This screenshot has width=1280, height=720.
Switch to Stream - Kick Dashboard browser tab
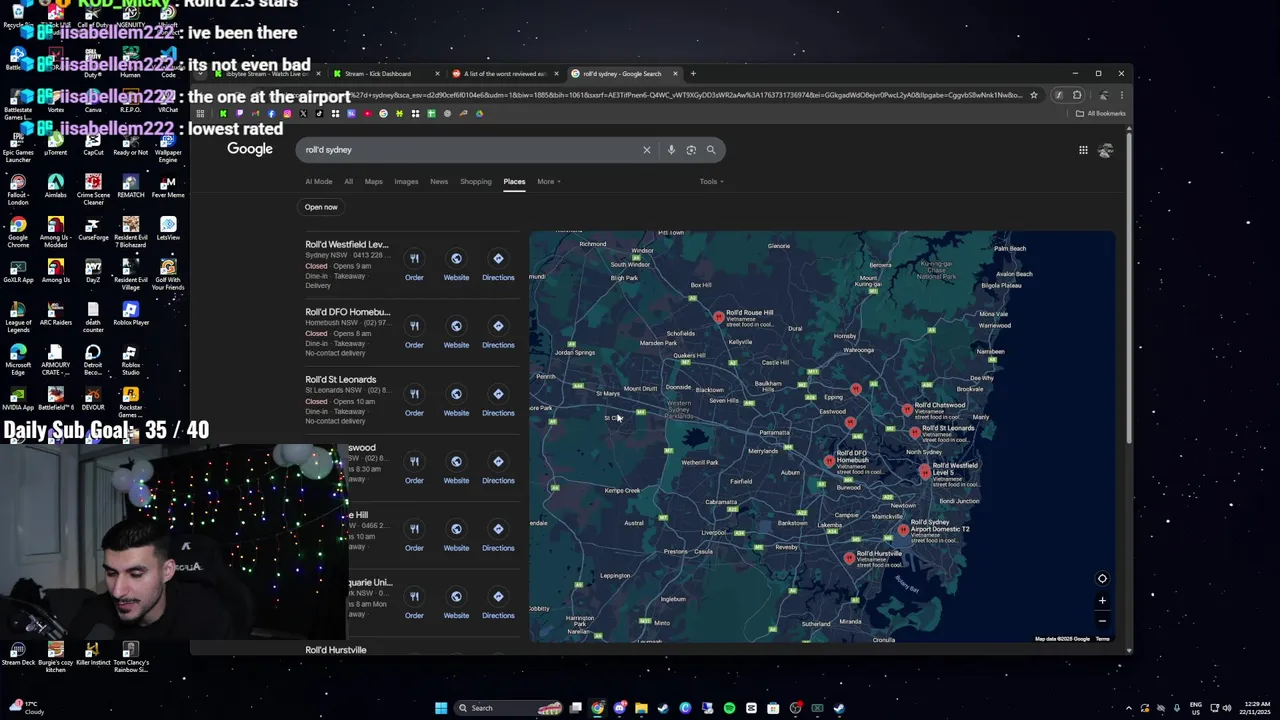click(385, 73)
